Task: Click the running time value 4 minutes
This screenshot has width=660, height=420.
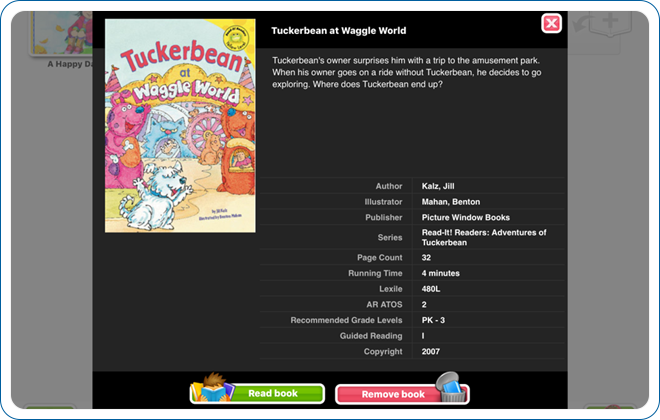Action: pos(440,273)
